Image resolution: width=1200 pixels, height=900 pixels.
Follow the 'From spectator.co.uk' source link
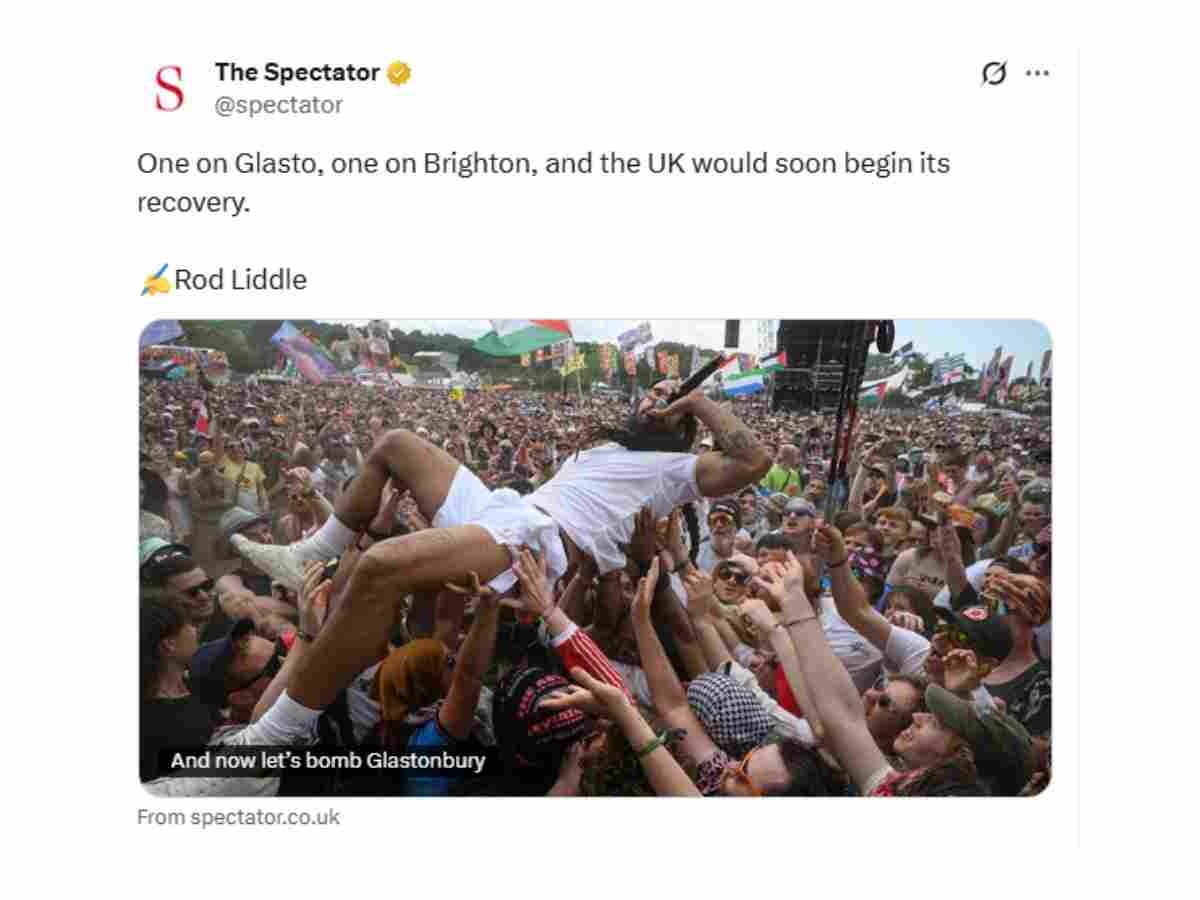238,817
